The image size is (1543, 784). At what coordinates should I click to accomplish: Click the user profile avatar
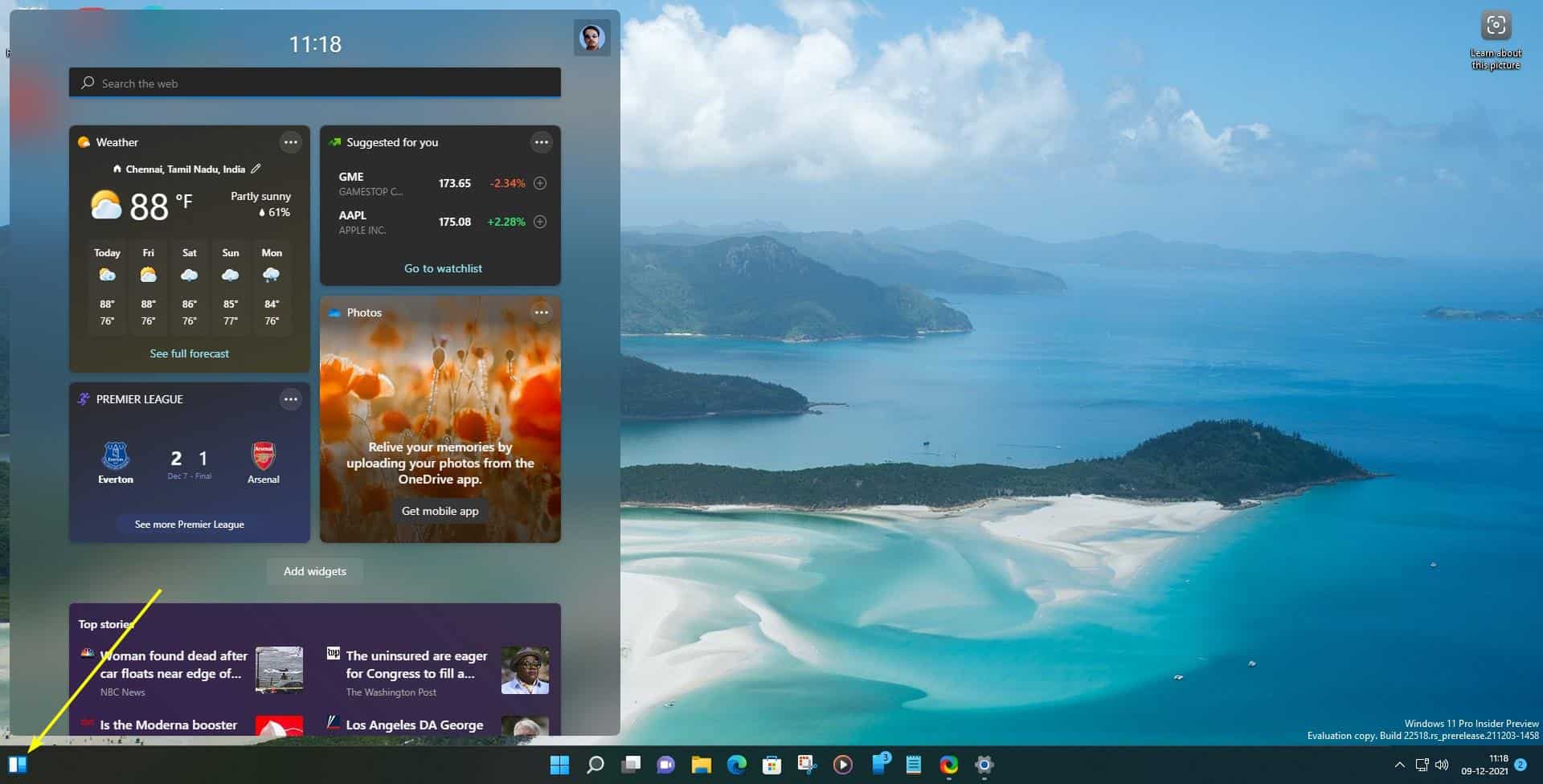593,37
